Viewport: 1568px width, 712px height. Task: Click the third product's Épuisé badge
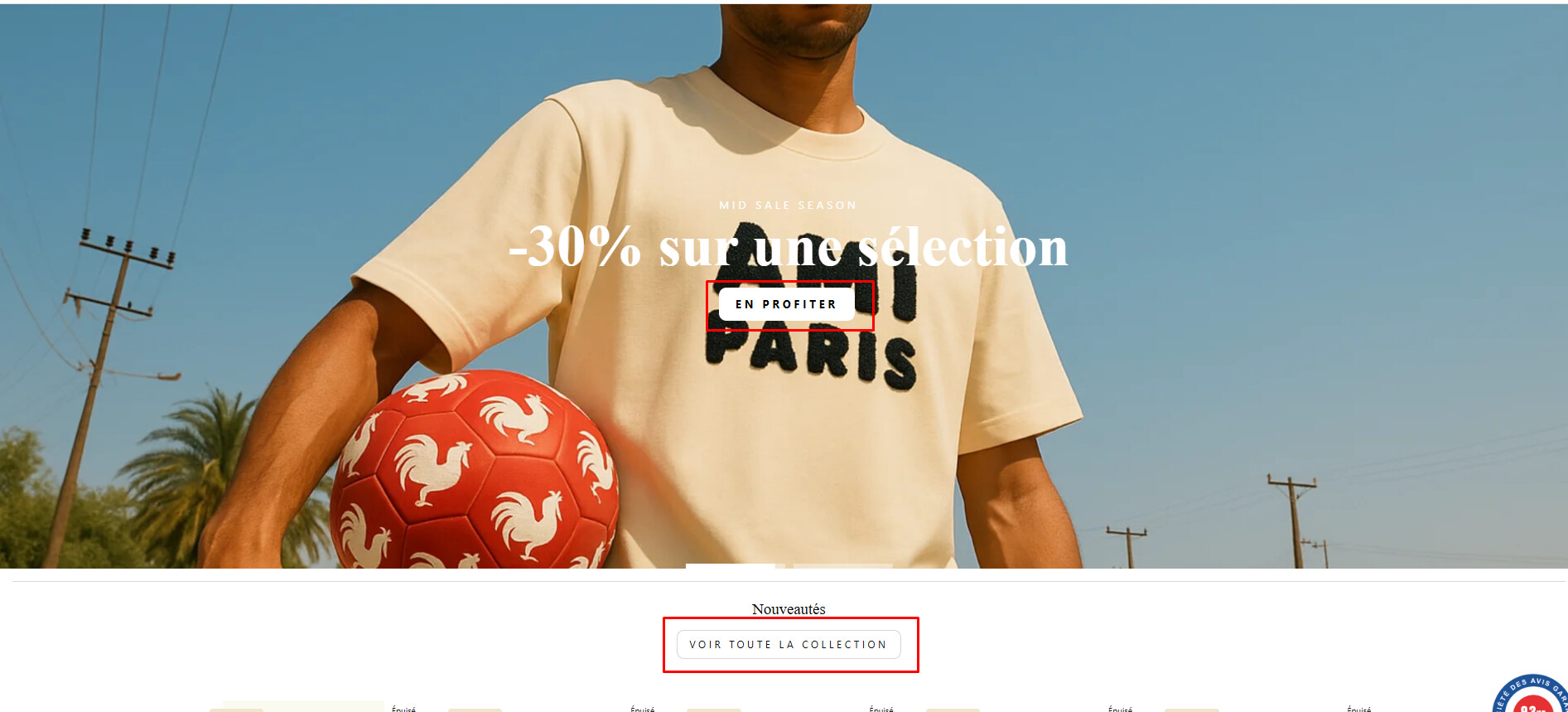[x=881, y=709]
